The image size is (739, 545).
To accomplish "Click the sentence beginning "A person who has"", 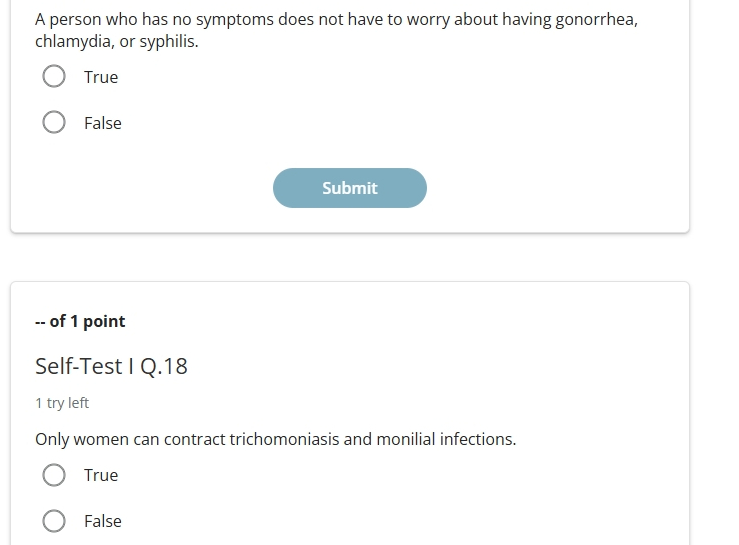I will point(337,30).
